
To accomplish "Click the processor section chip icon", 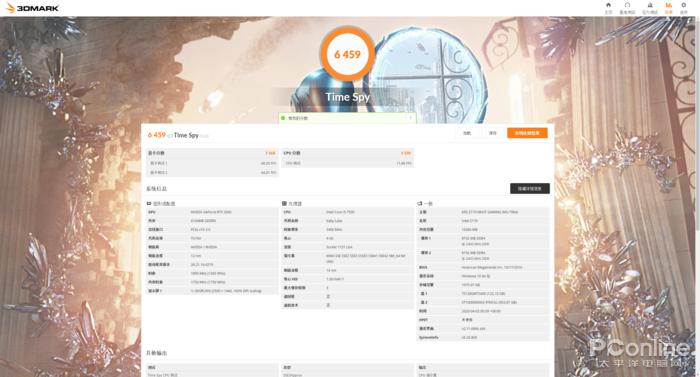I will (284, 204).
